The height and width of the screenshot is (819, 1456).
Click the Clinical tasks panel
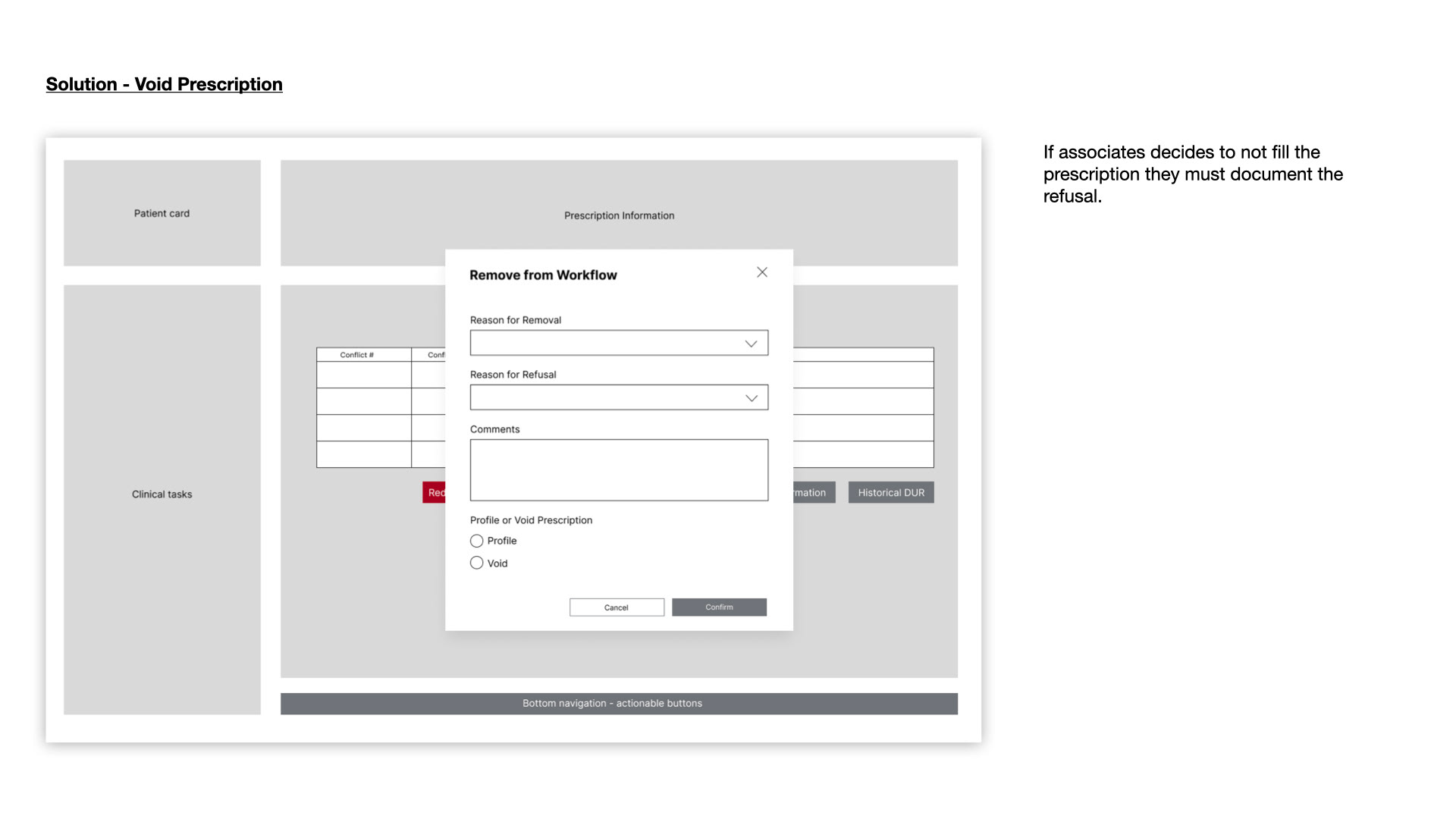pyautogui.click(x=162, y=494)
